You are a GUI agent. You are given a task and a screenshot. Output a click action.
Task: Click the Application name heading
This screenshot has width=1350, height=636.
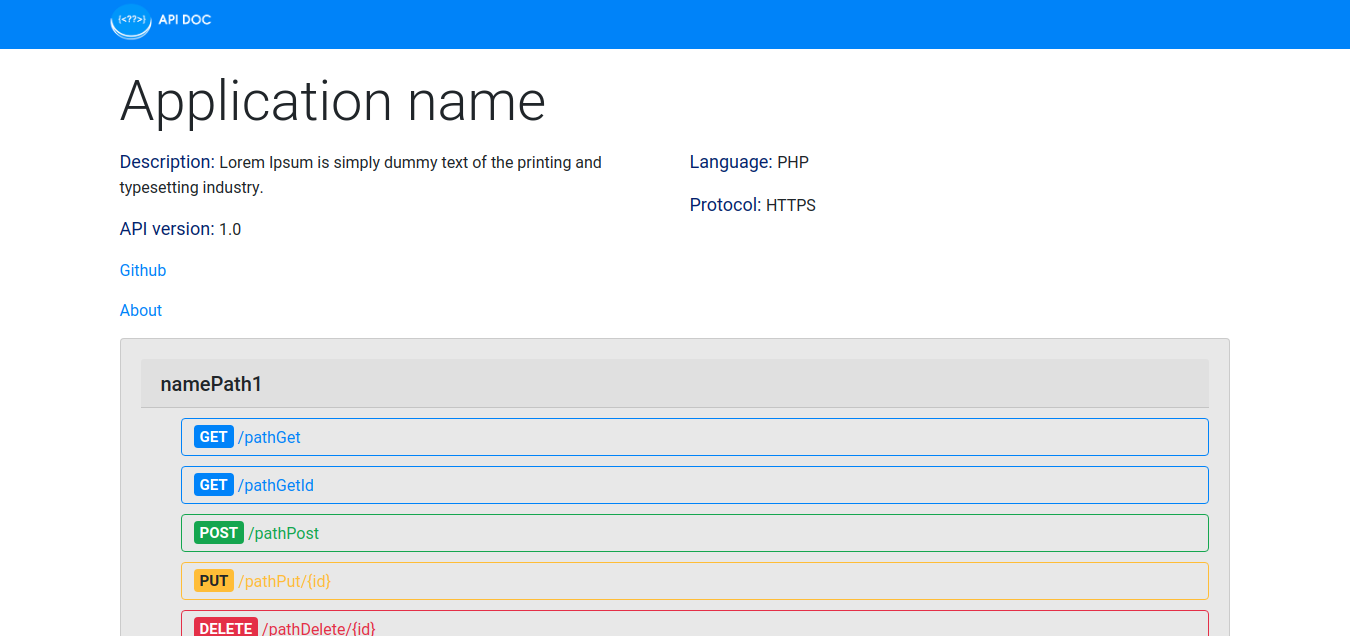tap(333, 101)
